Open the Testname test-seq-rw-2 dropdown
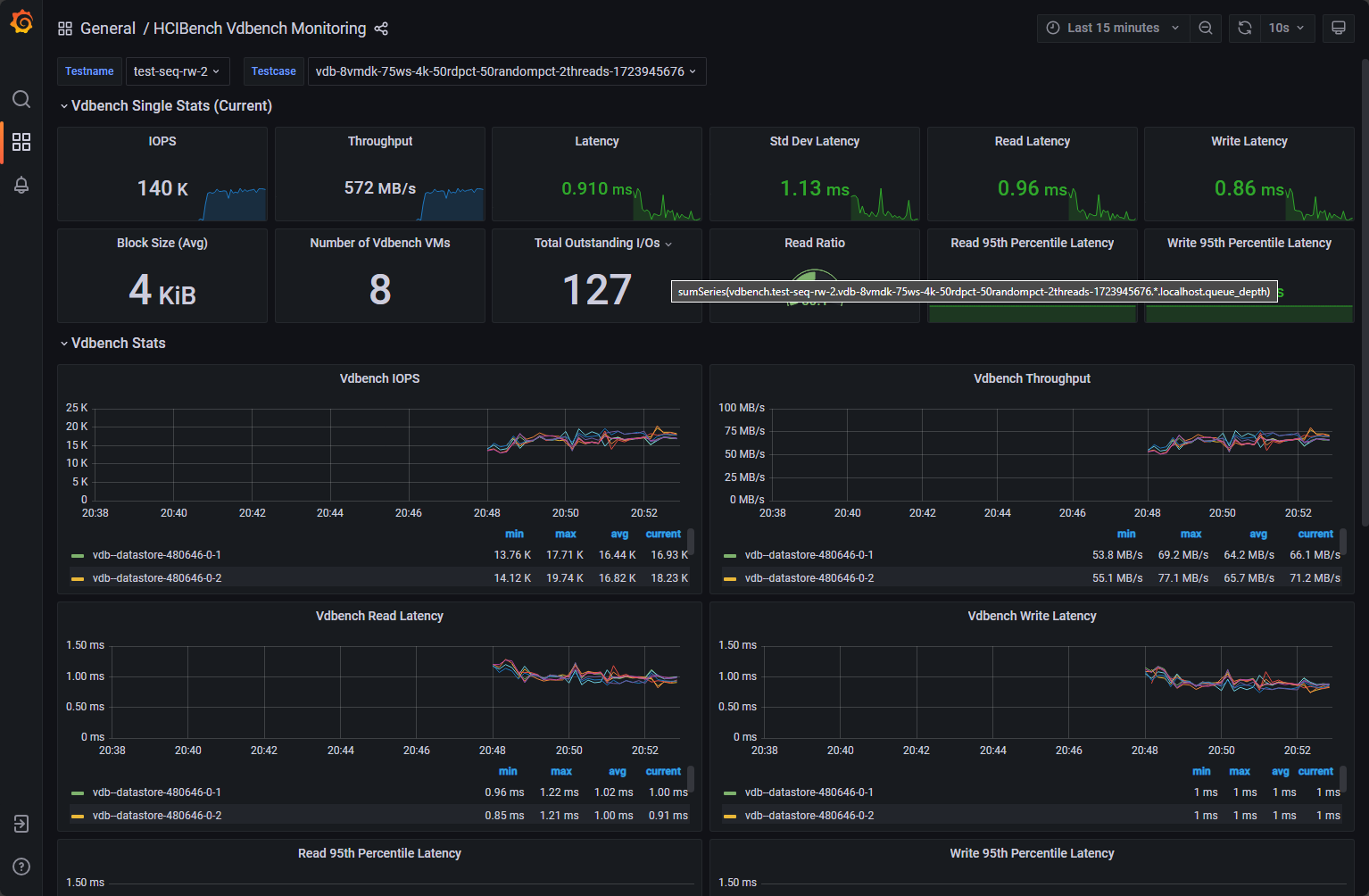 (x=177, y=71)
